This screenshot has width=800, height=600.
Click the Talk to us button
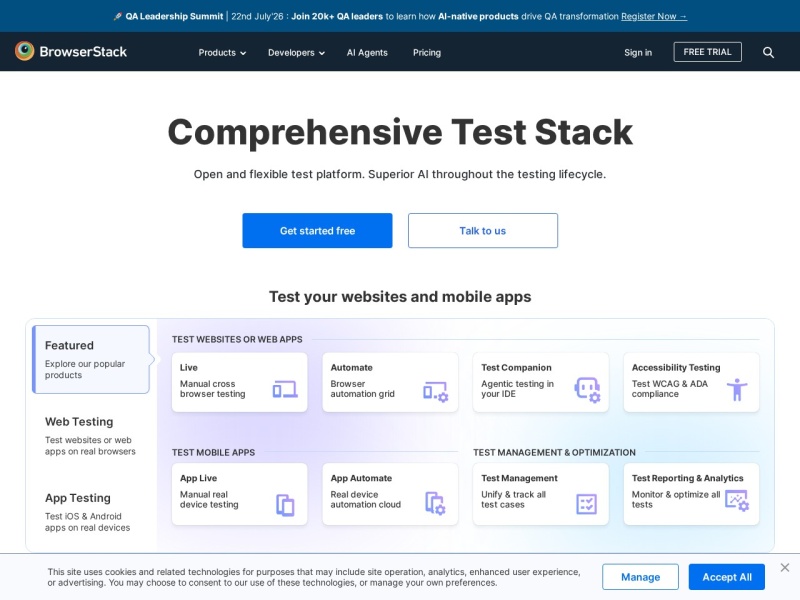[x=483, y=231]
